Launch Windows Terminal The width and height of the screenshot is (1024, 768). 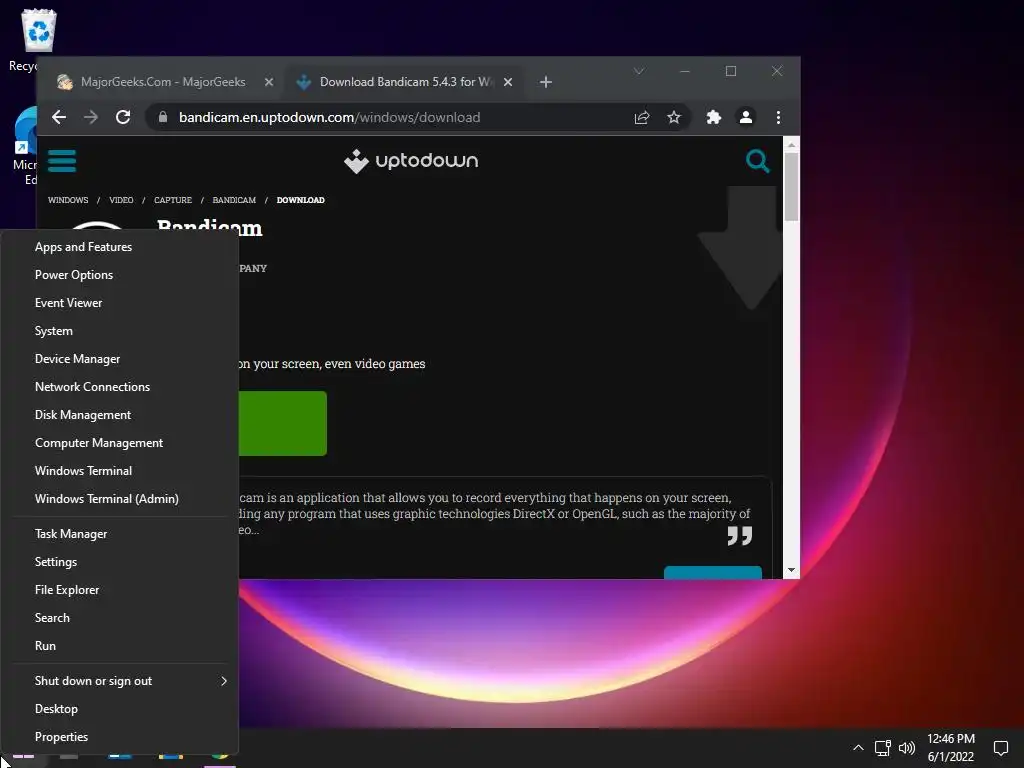(x=120, y=471)
